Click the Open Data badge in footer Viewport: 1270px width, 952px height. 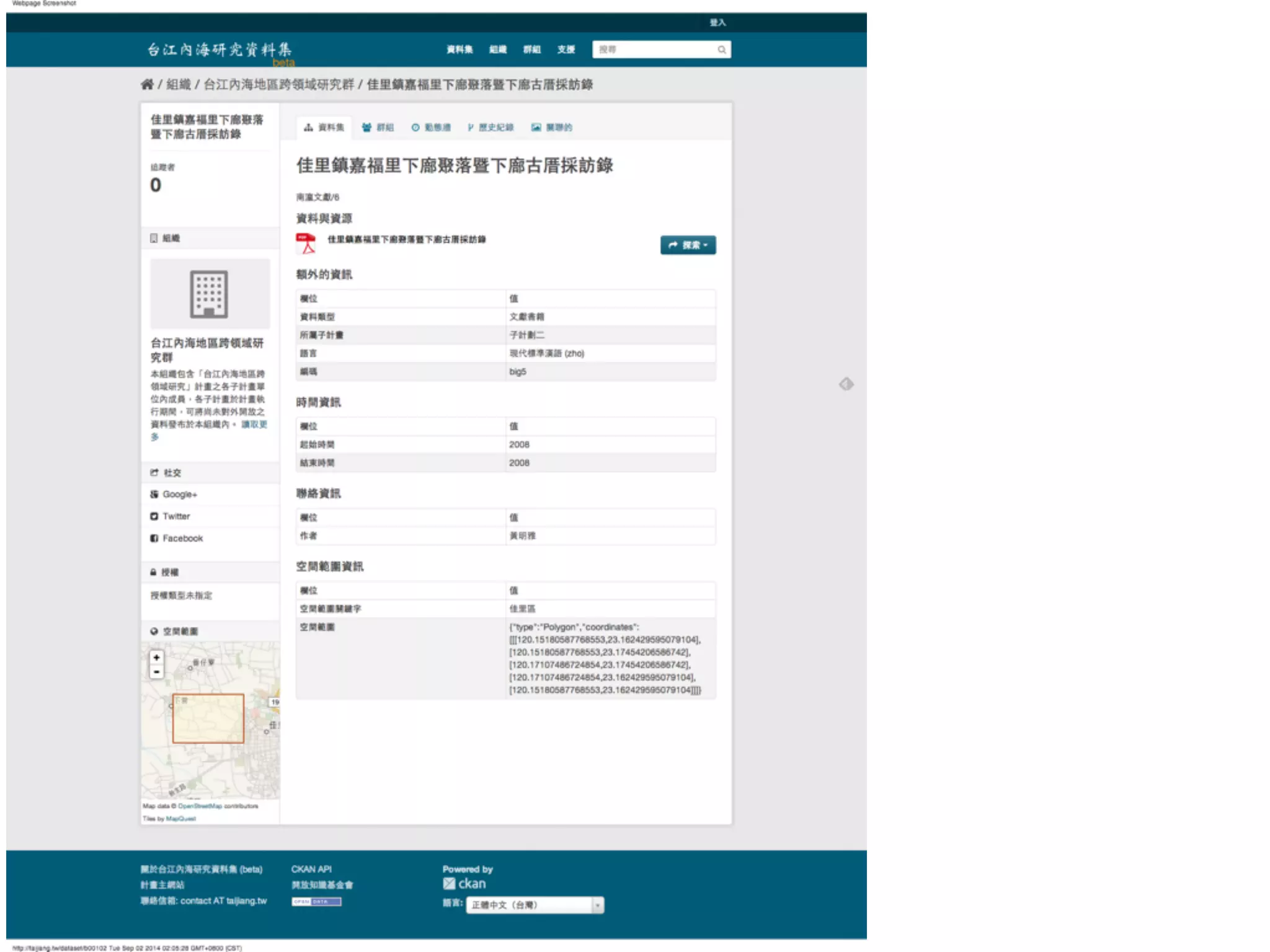click(x=316, y=902)
